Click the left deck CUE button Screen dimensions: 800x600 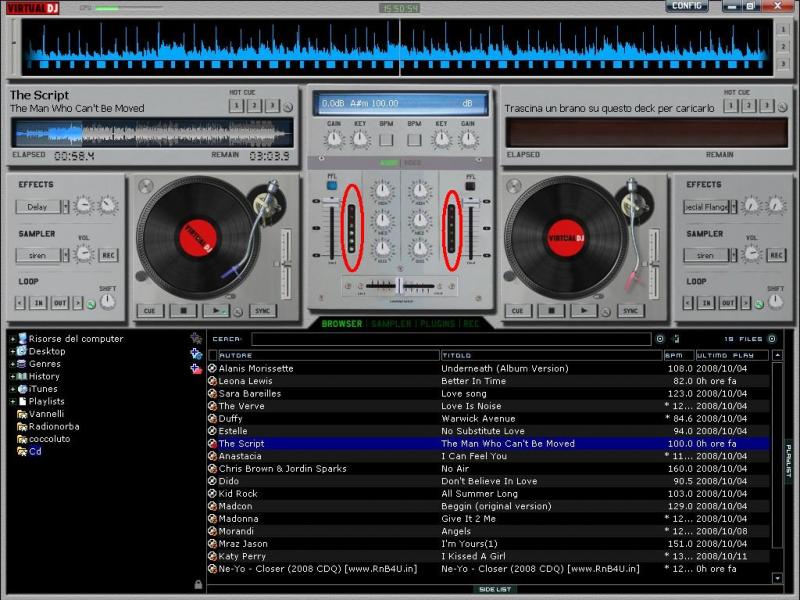(149, 311)
